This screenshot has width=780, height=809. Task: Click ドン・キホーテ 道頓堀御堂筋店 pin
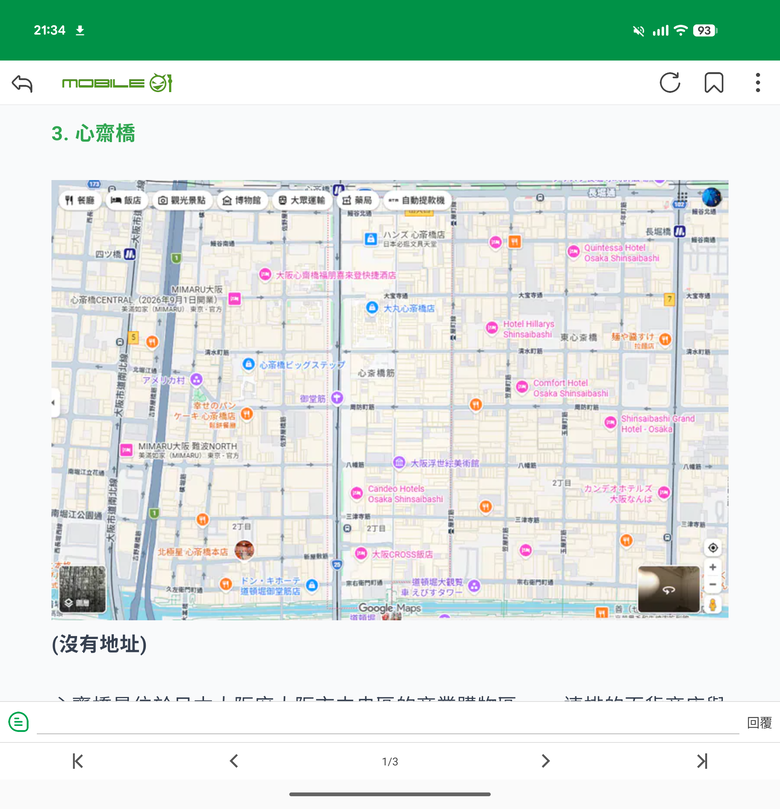point(312,585)
